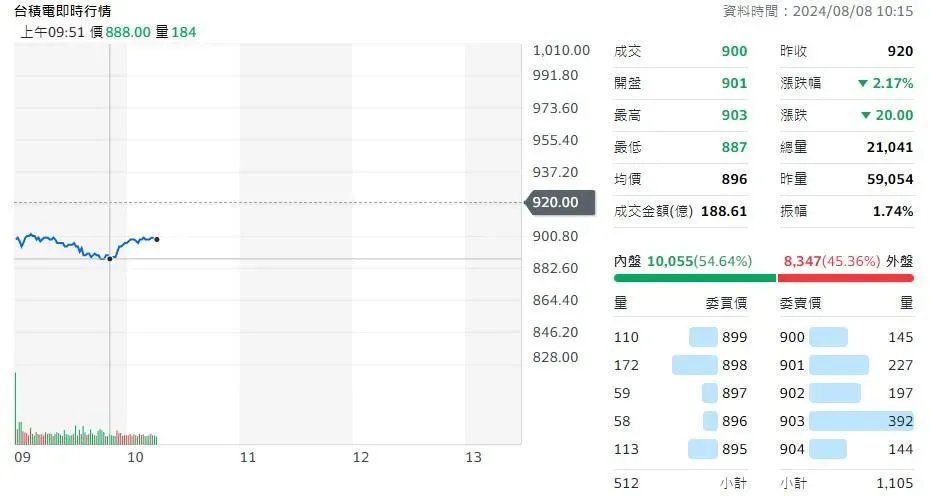
Task: Click the 13 hour label on time axis
Action: pyautogui.click(x=473, y=457)
